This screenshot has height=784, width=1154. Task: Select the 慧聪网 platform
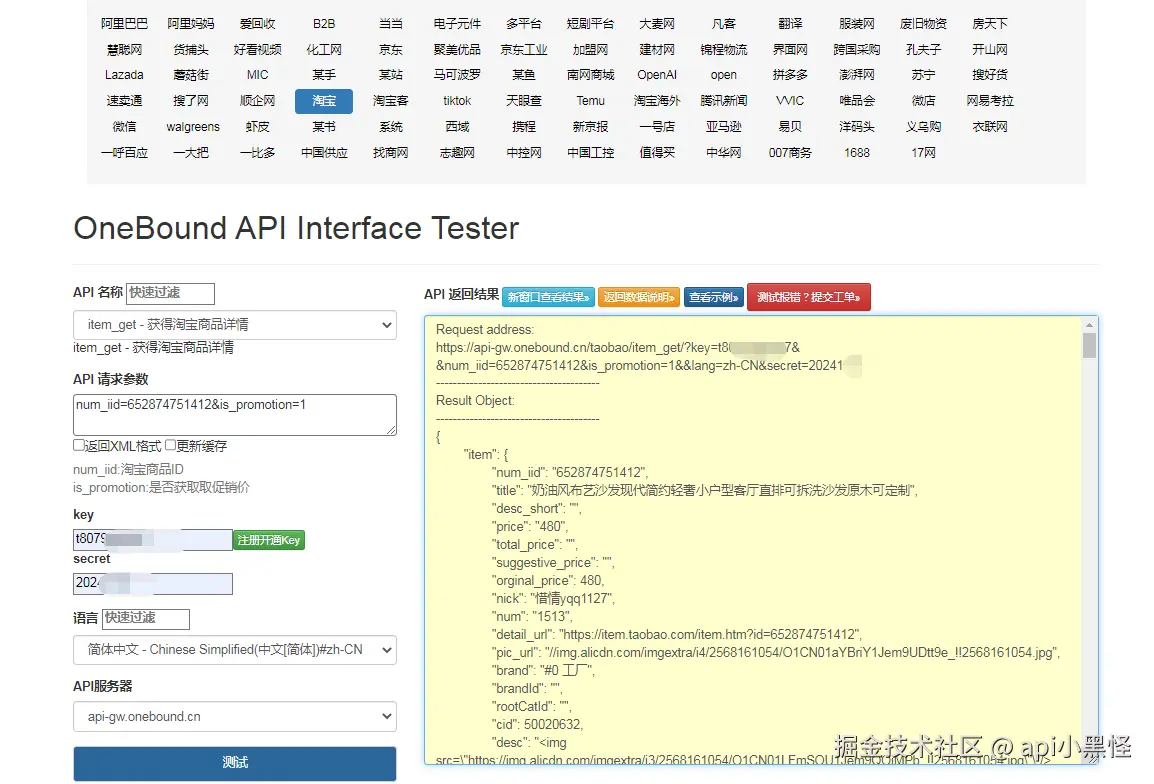point(124,49)
